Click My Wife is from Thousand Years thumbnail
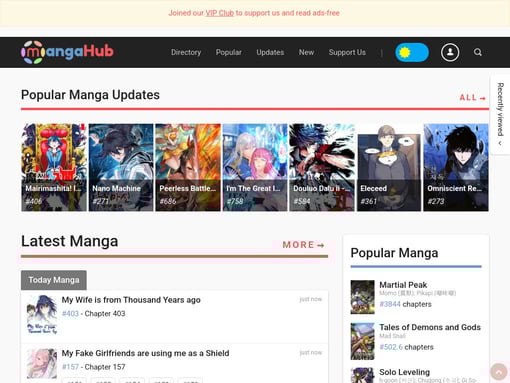Image resolution: width=510 pixels, height=383 pixels. (x=42, y=314)
